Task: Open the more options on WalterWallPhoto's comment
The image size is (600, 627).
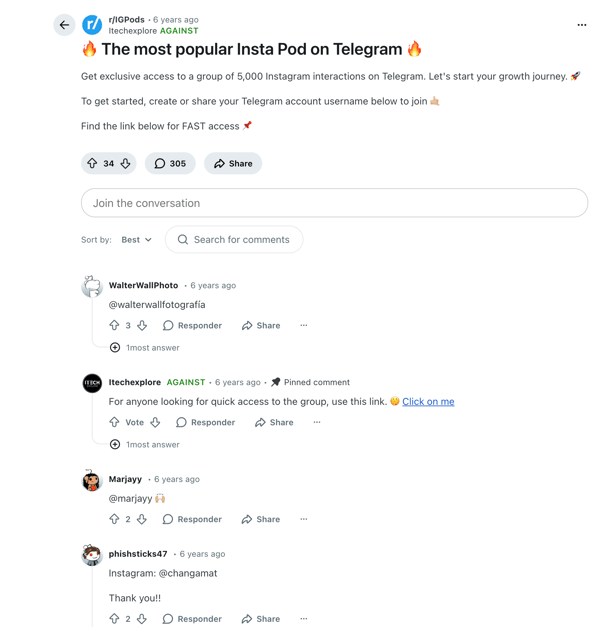Action: (x=304, y=325)
